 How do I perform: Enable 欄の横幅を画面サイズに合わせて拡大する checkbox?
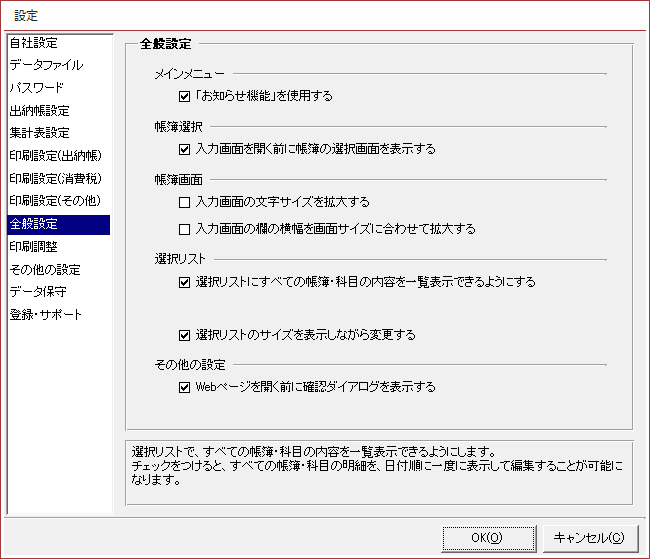click(184, 229)
